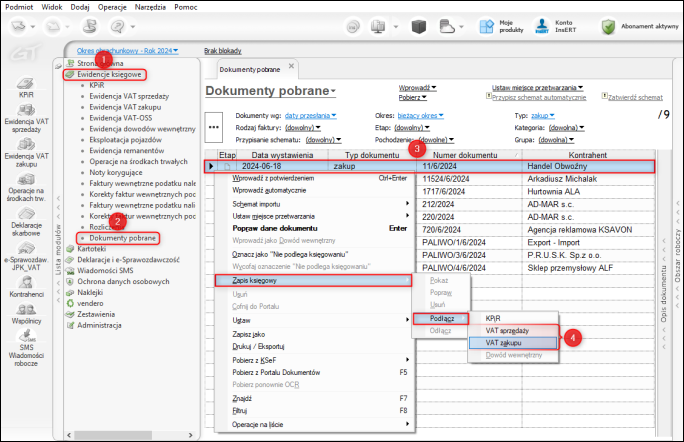Click the Brak blokady link
The height and width of the screenshot is (442, 684).
point(220,49)
